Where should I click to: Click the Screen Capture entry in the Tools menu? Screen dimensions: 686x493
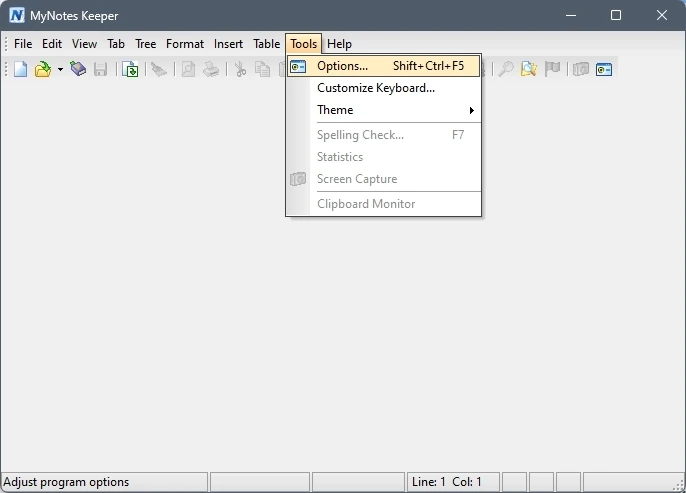coord(384,179)
